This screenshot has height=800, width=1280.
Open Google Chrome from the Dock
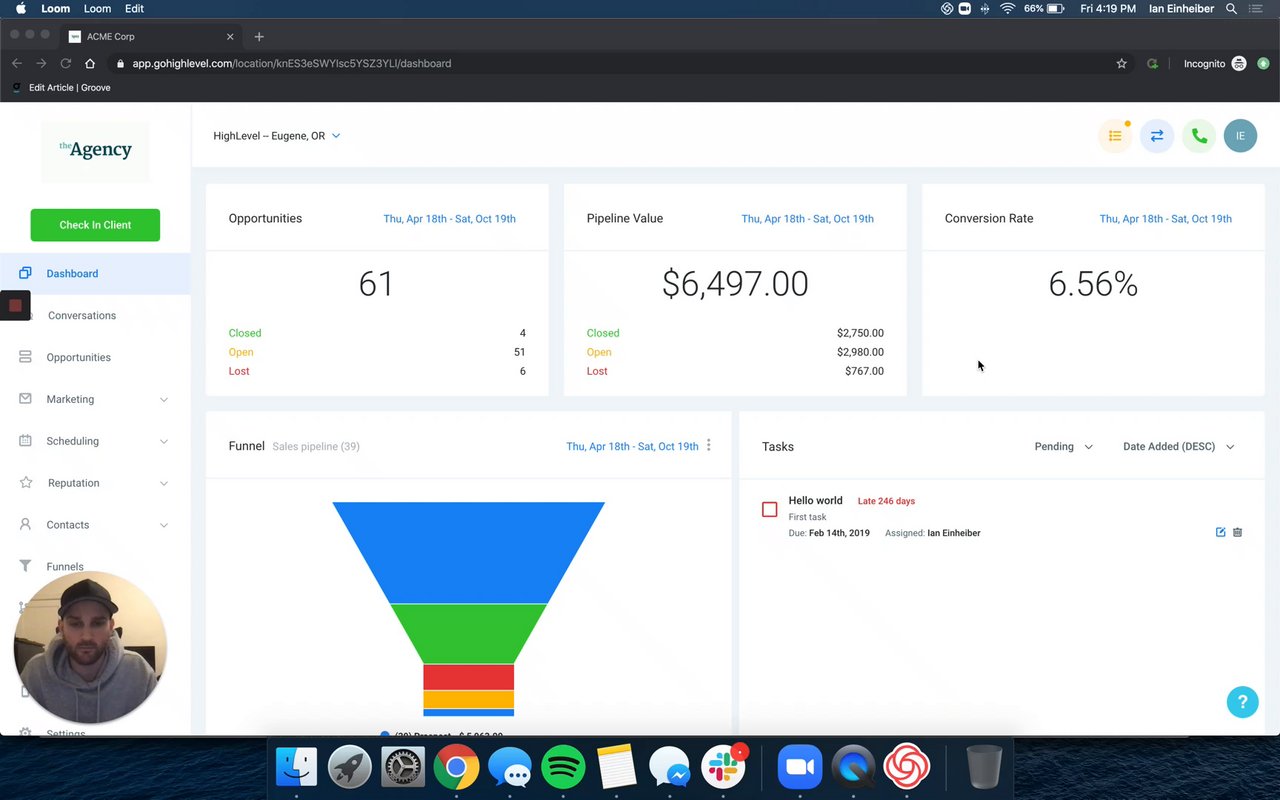point(456,768)
